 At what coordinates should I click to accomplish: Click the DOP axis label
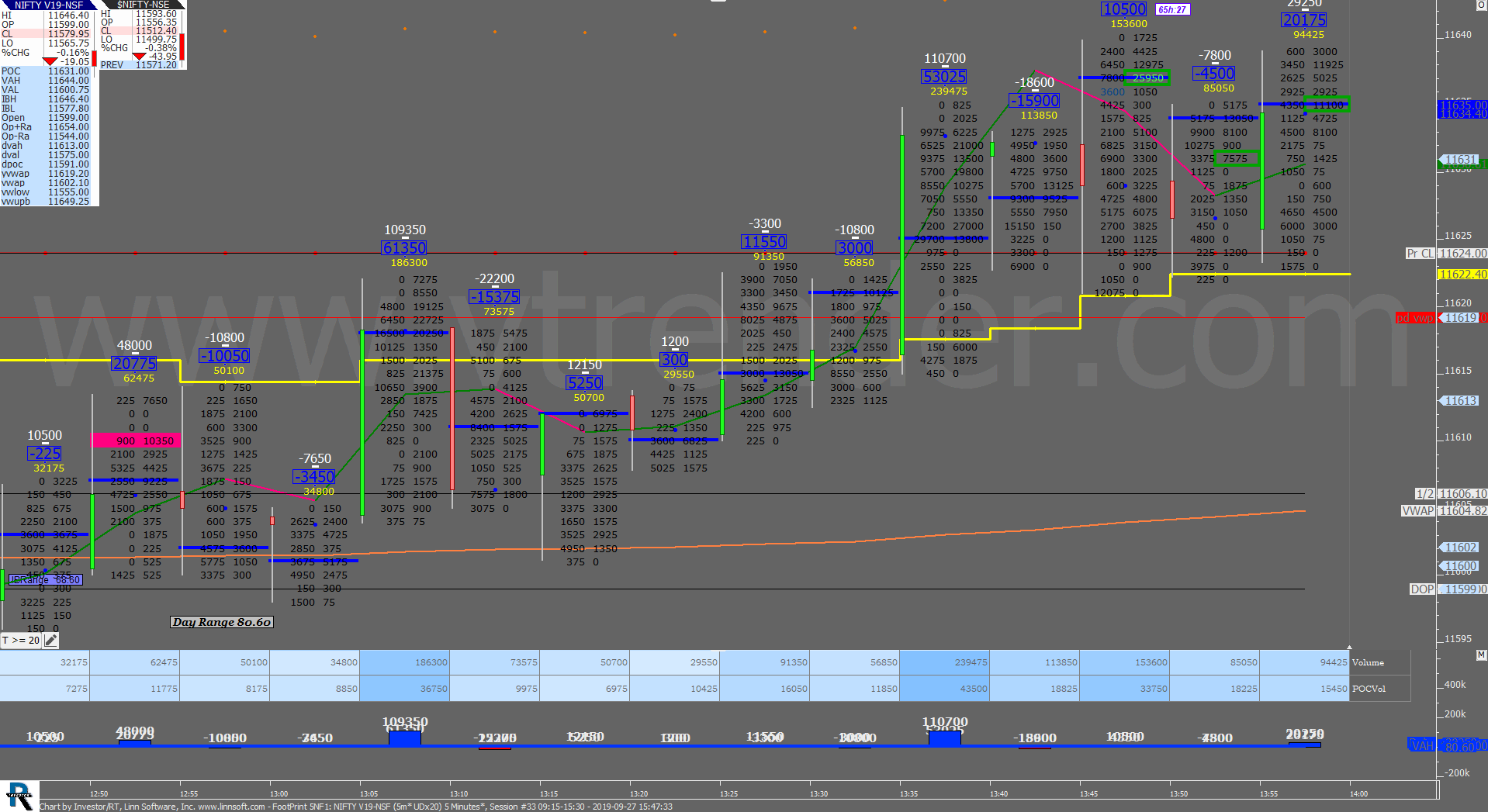tap(1422, 589)
